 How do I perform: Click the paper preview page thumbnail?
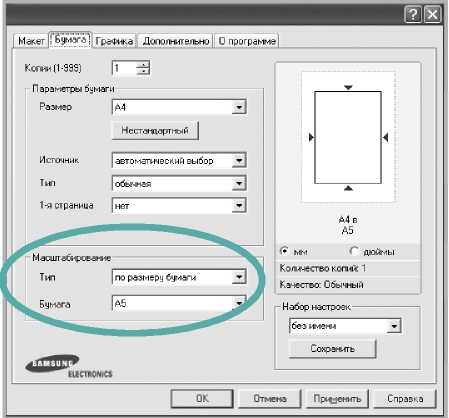[x=348, y=137]
